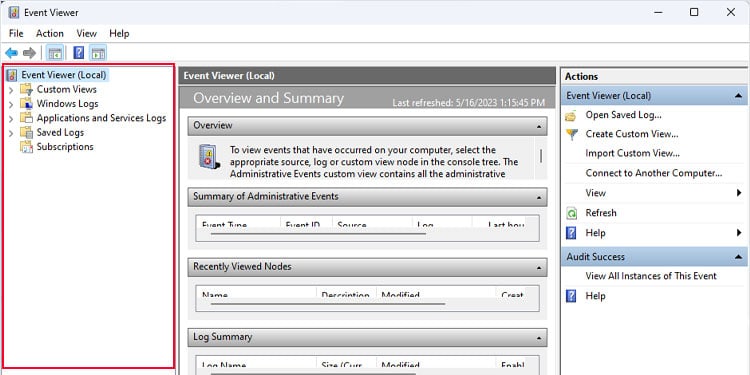Collapse the Log Summary section
Screen dimensions: 750x375
[x=539, y=338]
